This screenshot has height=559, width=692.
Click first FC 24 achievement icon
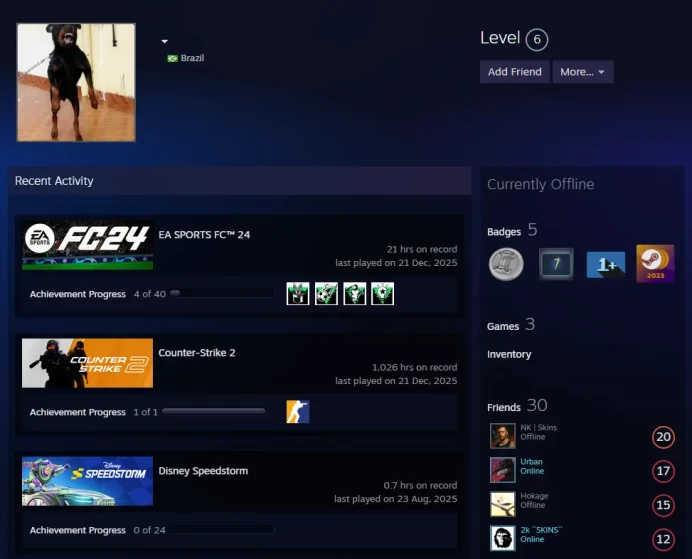tap(298, 294)
